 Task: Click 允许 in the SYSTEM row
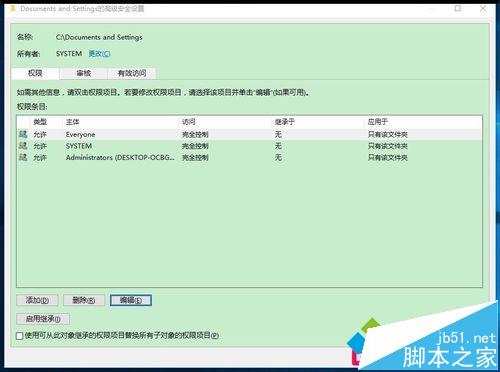pyautogui.click(x=40, y=146)
